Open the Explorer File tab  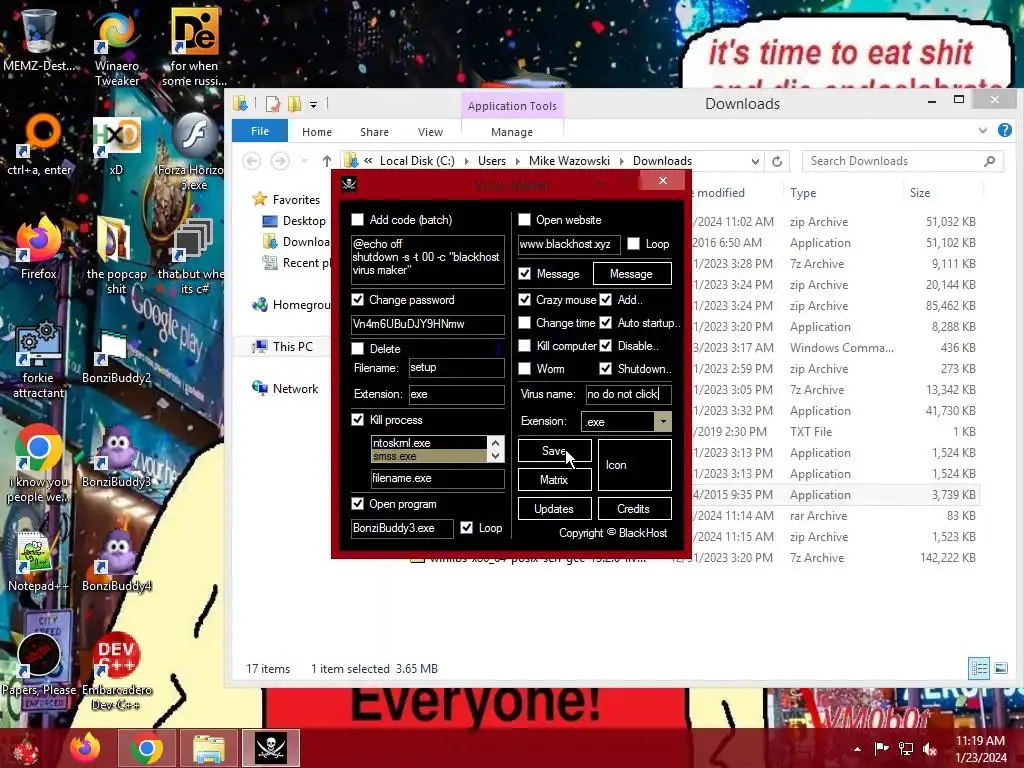tap(260, 131)
